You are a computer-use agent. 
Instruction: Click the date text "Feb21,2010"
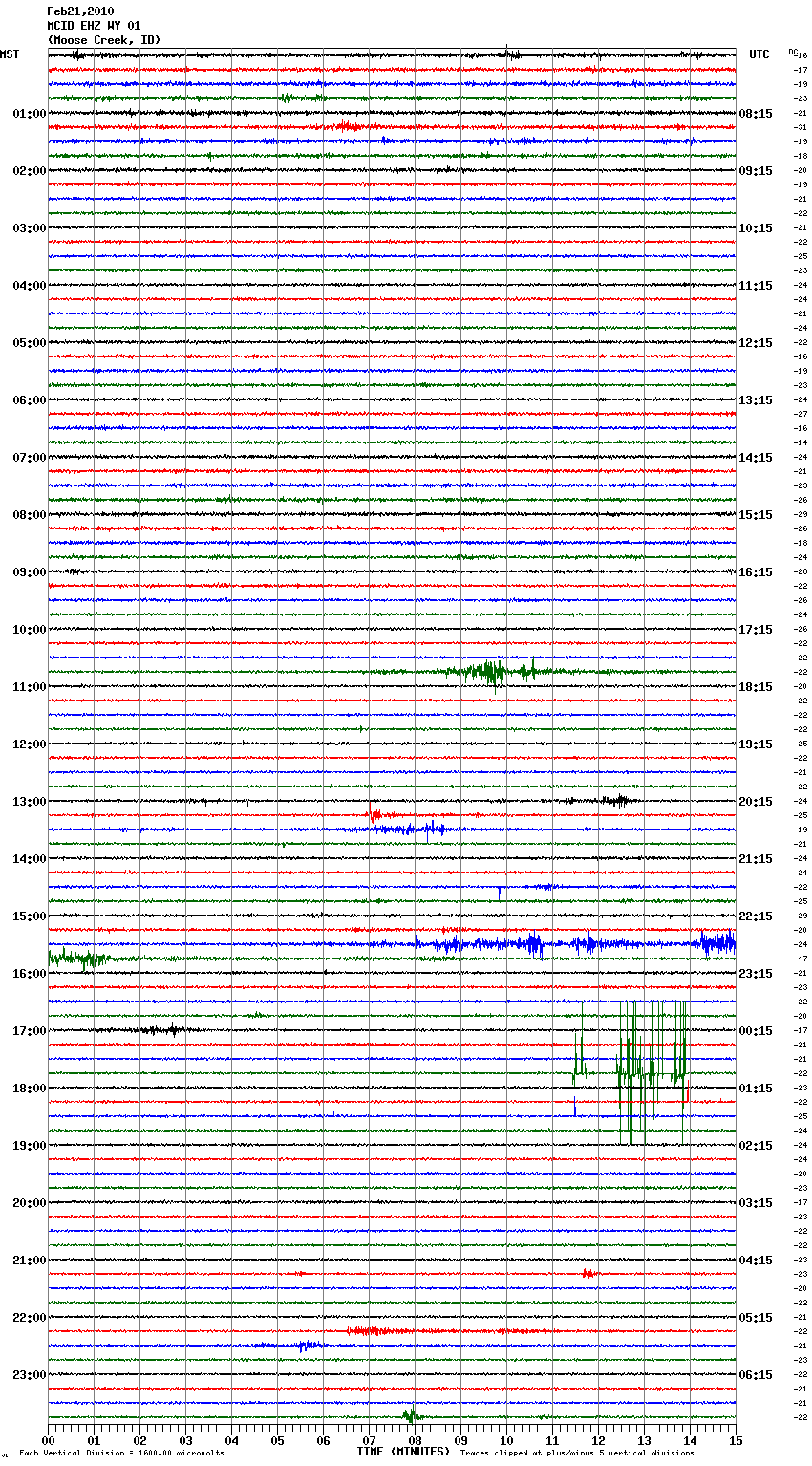point(80,11)
